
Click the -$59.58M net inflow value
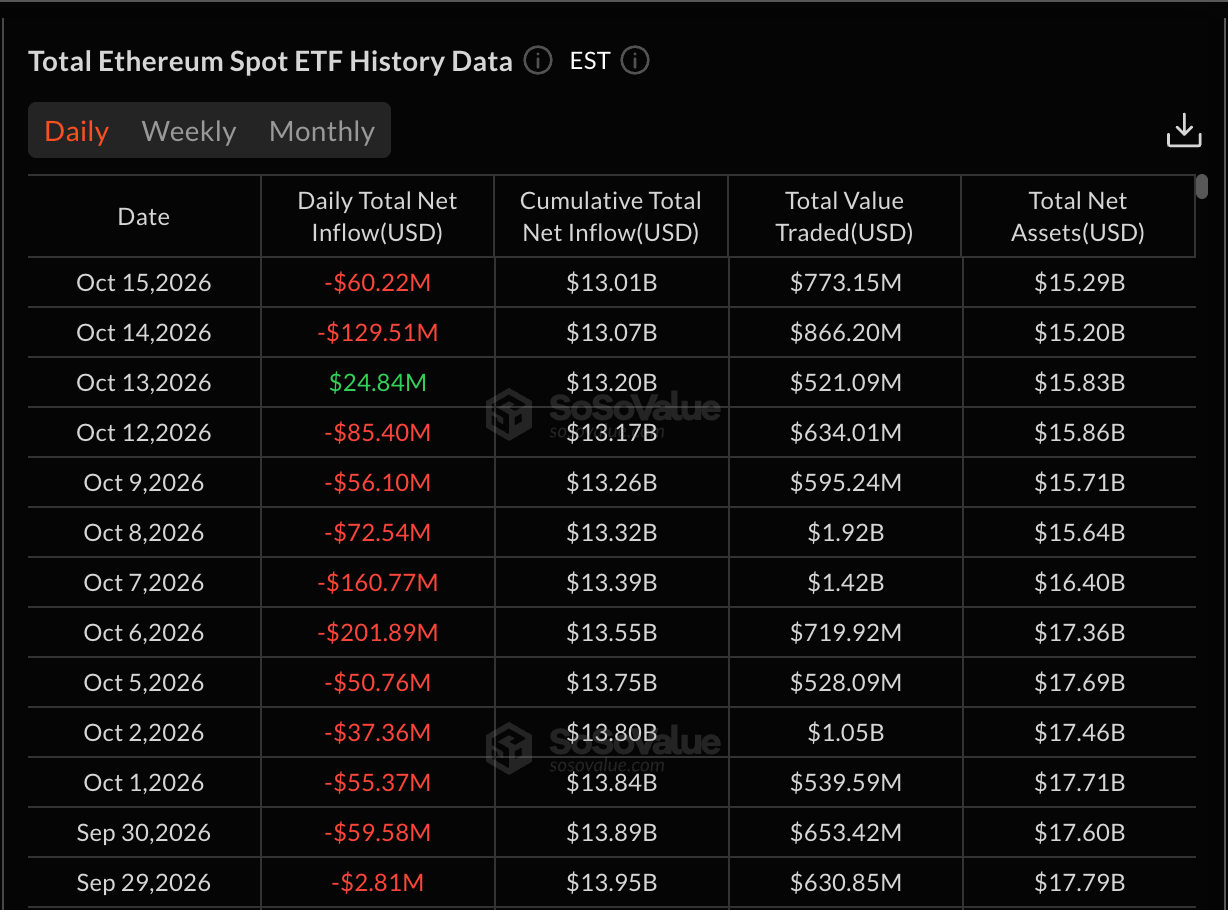click(378, 833)
